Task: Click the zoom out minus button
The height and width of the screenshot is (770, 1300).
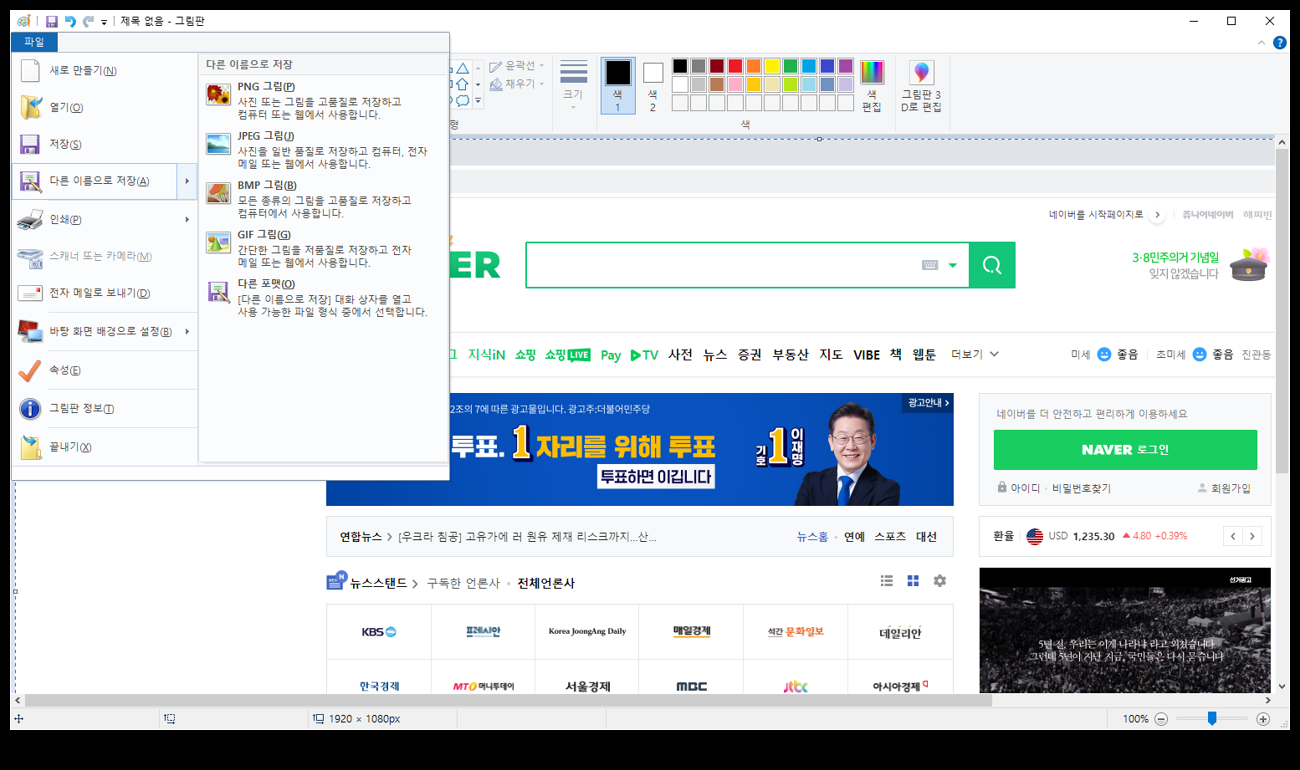Action: point(1161,719)
